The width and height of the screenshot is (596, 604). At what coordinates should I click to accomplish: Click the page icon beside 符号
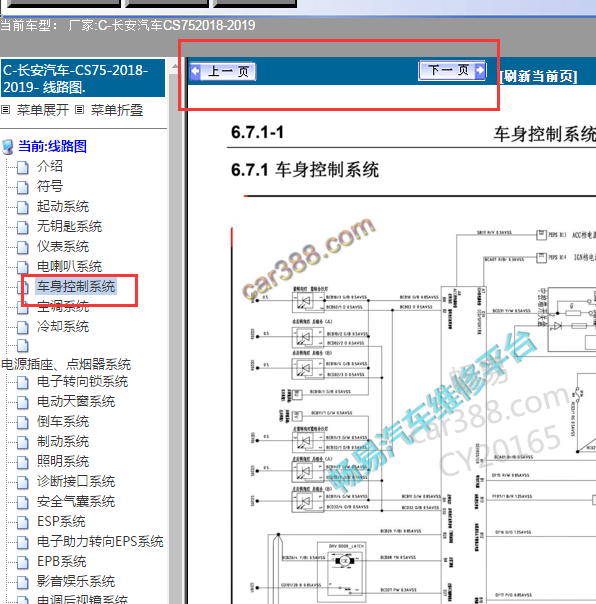(x=23, y=188)
